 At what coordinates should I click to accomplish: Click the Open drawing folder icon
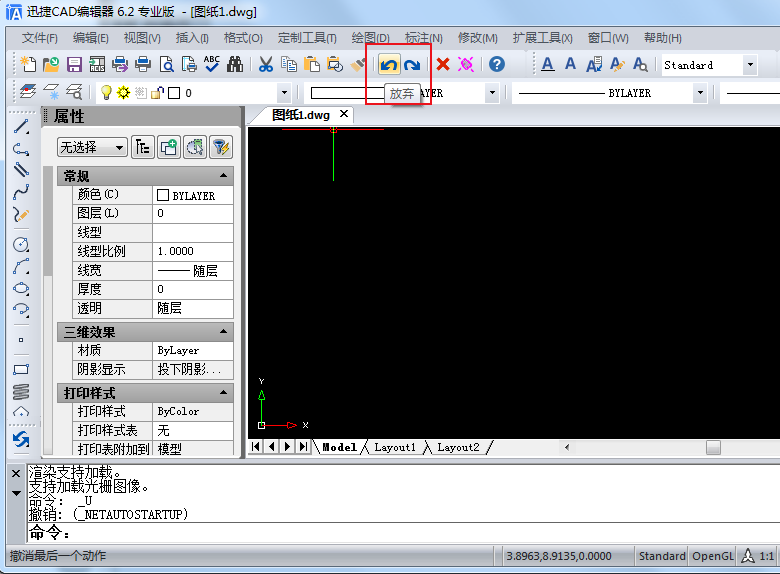point(51,64)
